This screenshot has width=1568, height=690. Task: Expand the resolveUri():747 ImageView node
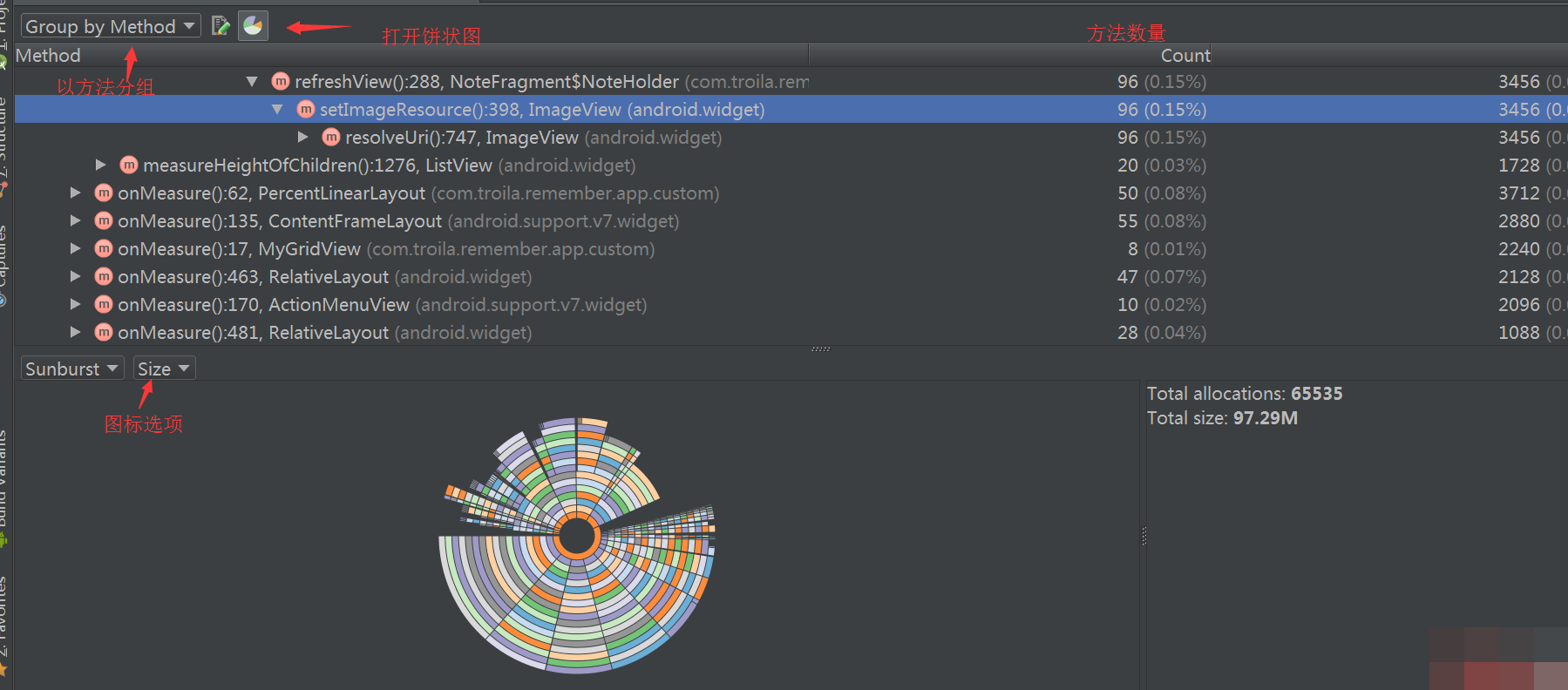tap(302, 138)
